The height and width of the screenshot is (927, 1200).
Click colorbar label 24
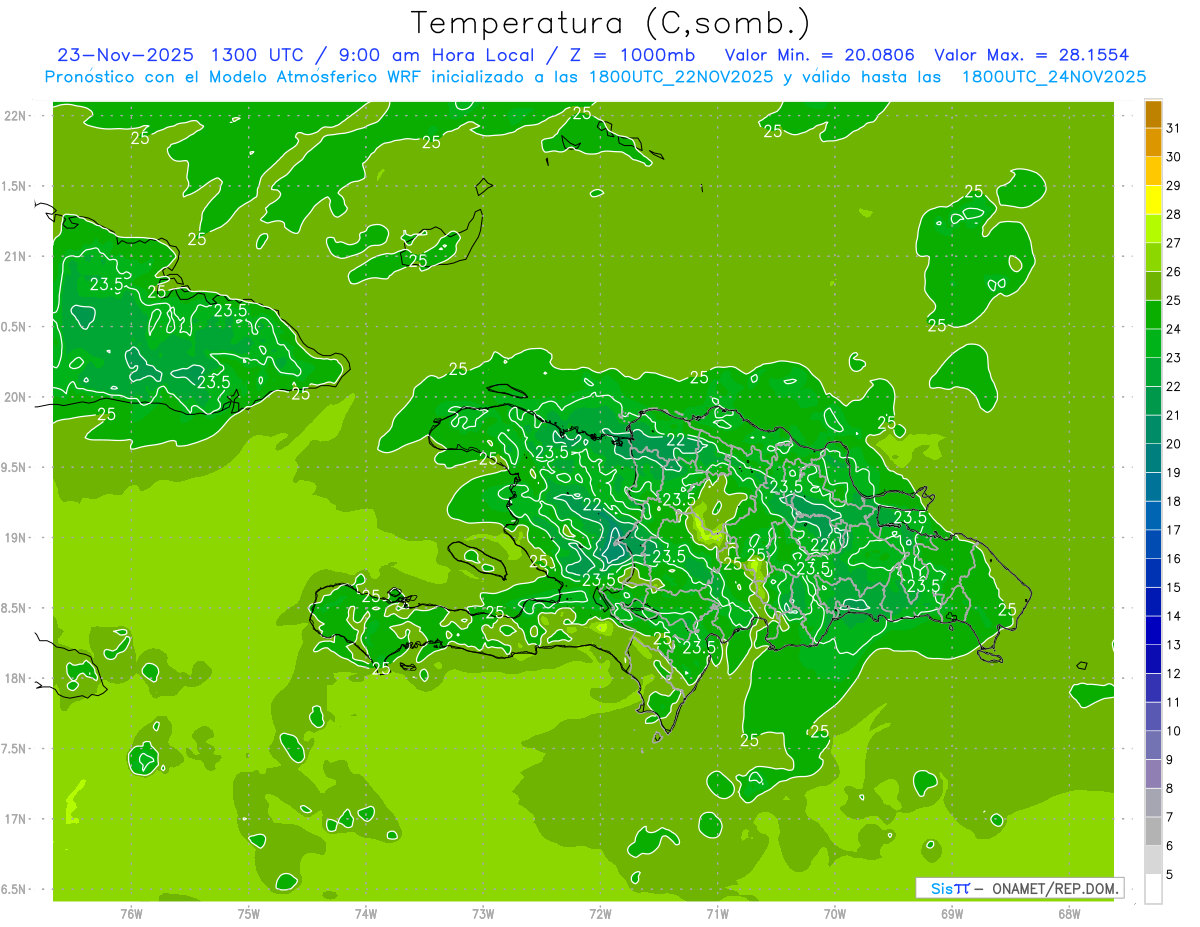(x=1173, y=329)
